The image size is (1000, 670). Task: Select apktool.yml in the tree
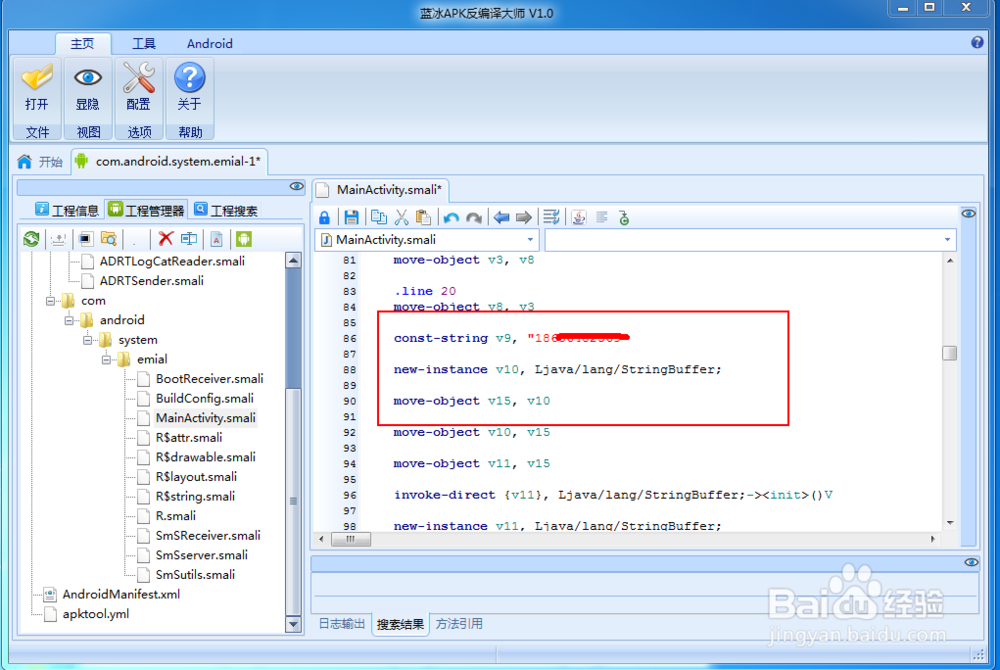pyautogui.click(x=96, y=614)
